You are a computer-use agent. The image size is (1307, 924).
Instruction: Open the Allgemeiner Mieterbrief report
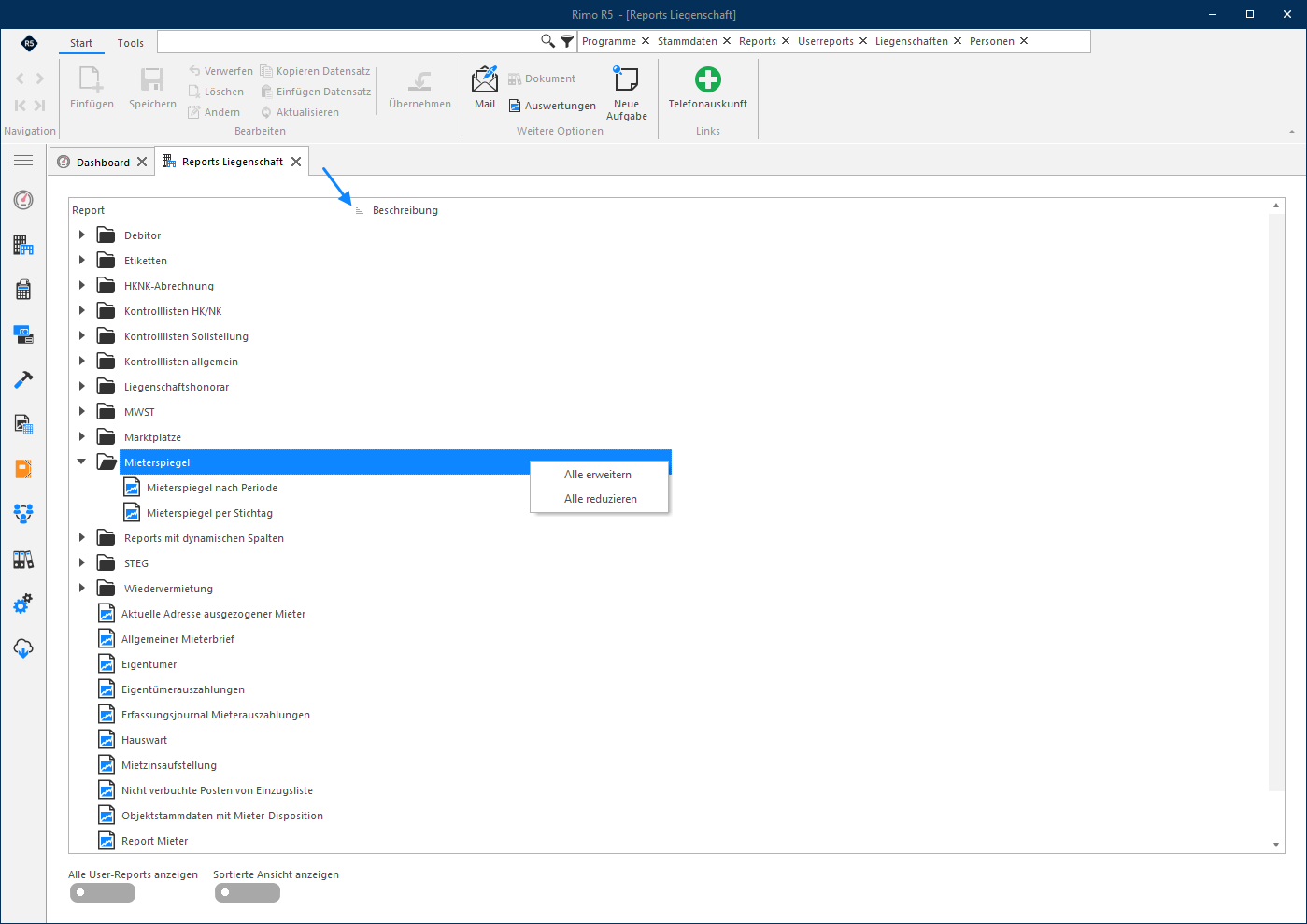point(178,639)
